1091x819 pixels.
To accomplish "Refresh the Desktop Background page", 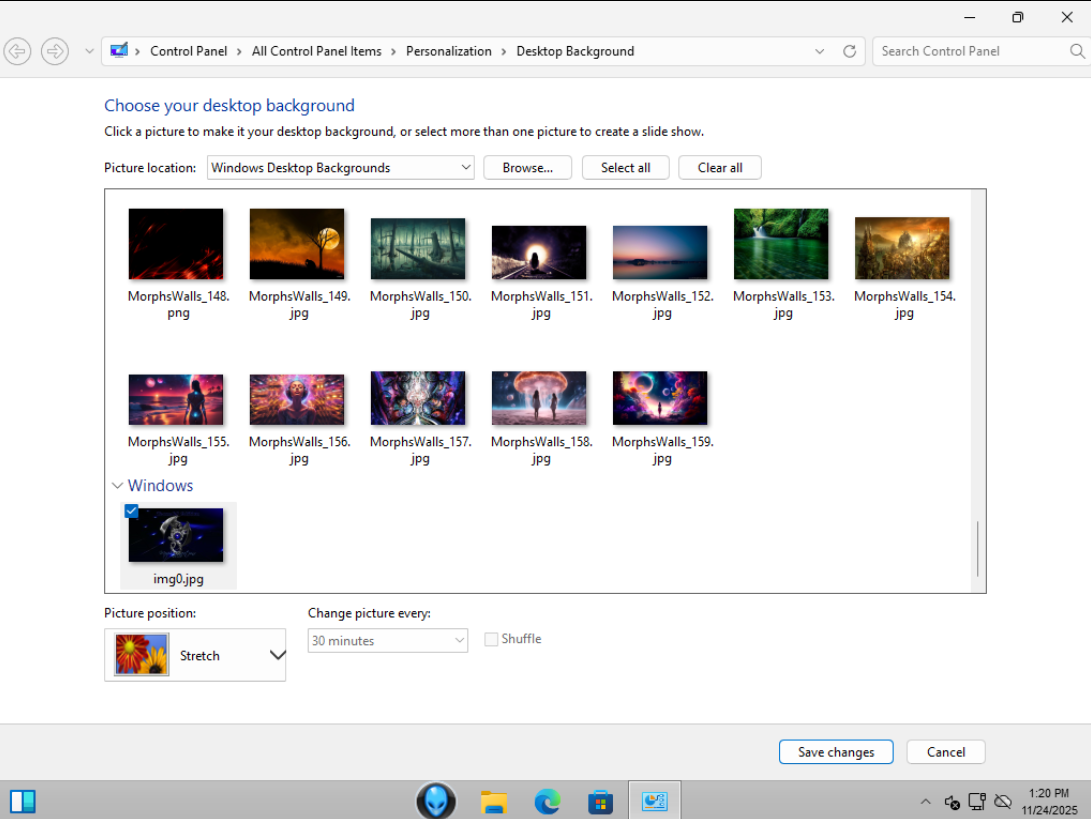I will 850,51.
